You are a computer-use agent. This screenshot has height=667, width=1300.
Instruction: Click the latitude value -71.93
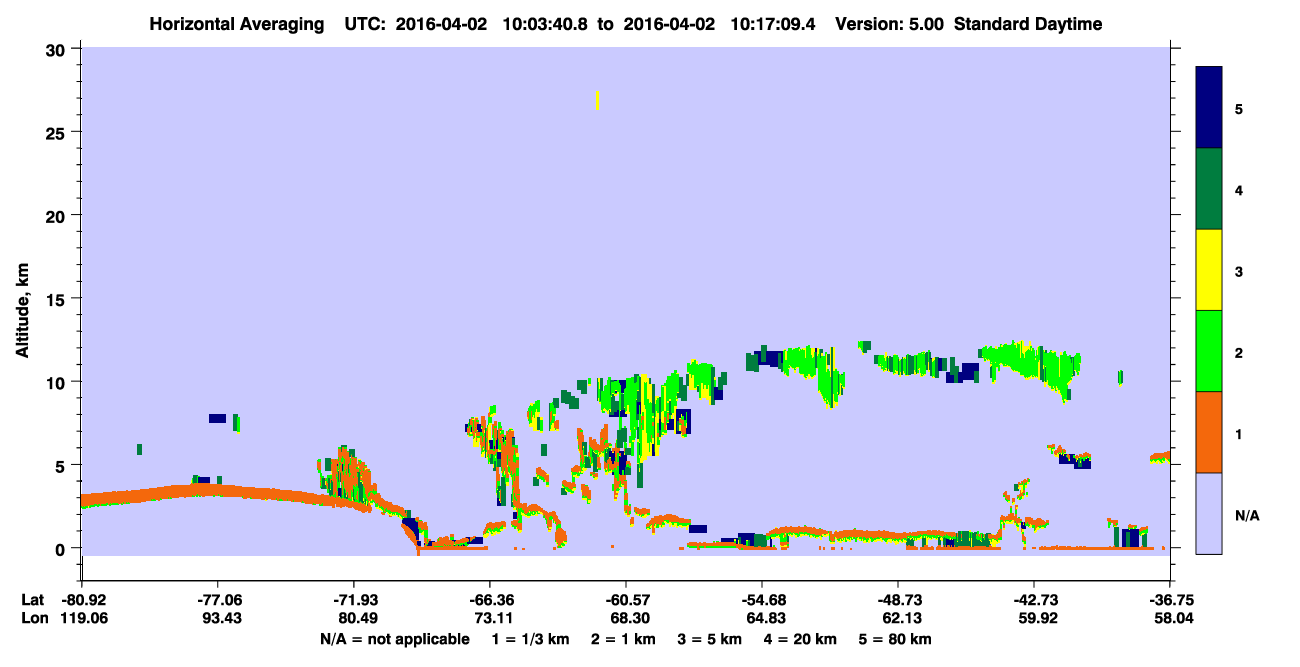pos(354,600)
